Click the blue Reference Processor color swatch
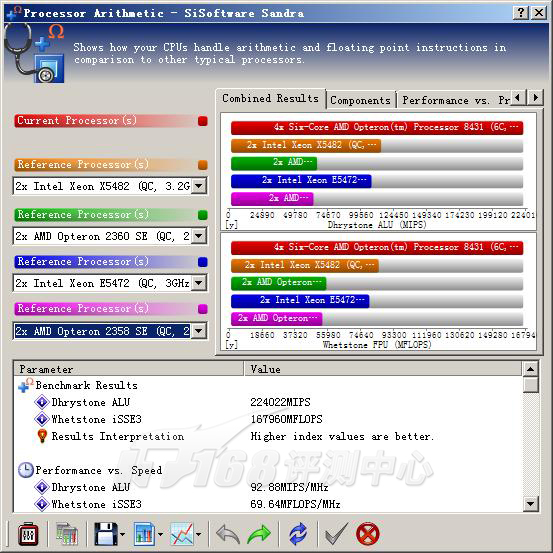The height and width of the screenshot is (553, 553). coord(203,262)
